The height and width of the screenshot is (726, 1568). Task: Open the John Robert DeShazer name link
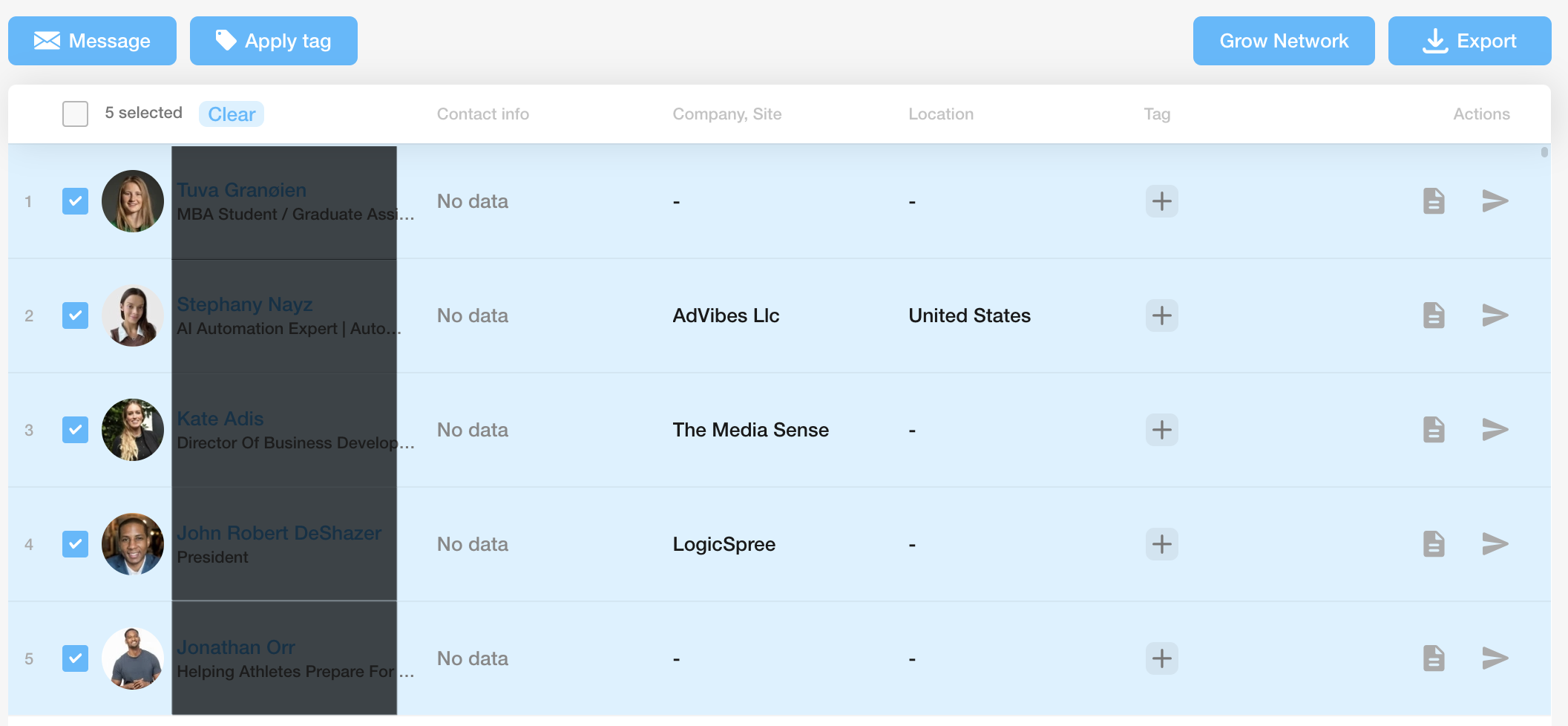[x=278, y=533]
